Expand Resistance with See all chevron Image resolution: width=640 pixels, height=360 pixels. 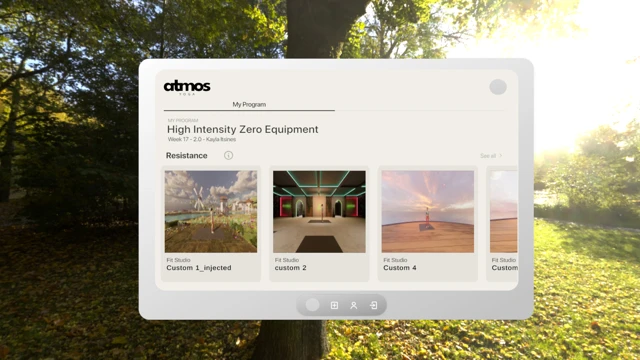pos(491,156)
